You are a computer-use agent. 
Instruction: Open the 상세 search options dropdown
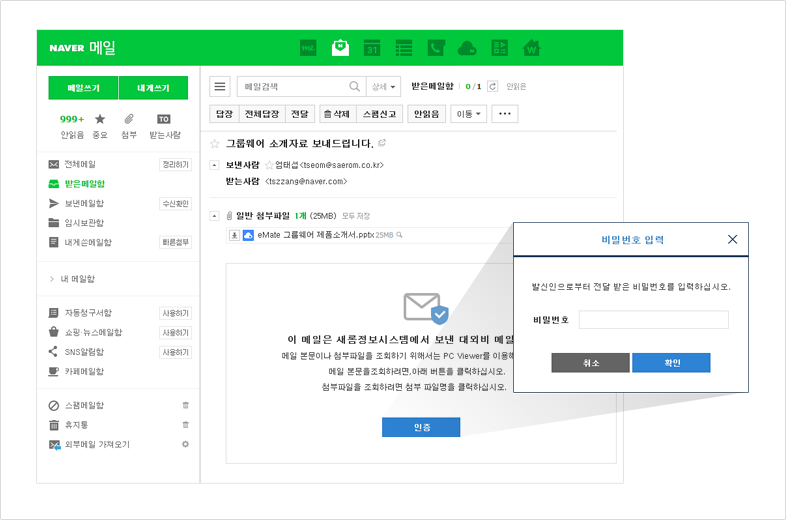pos(383,87)
